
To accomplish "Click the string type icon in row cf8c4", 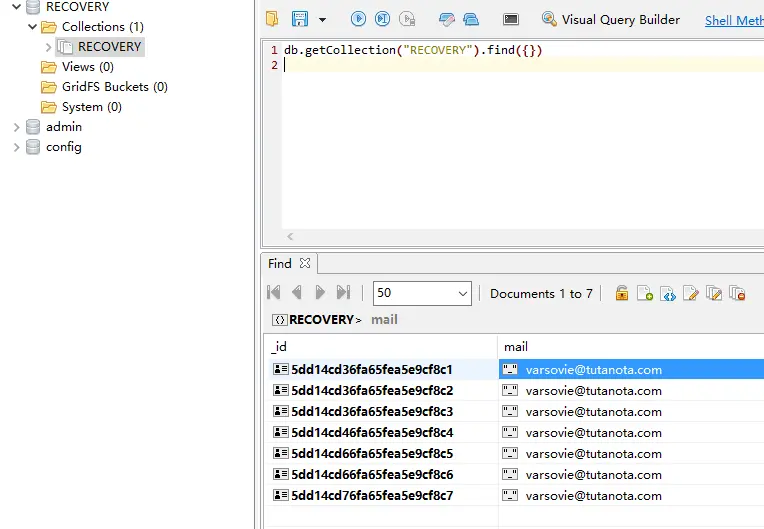I will coord(510,432).
